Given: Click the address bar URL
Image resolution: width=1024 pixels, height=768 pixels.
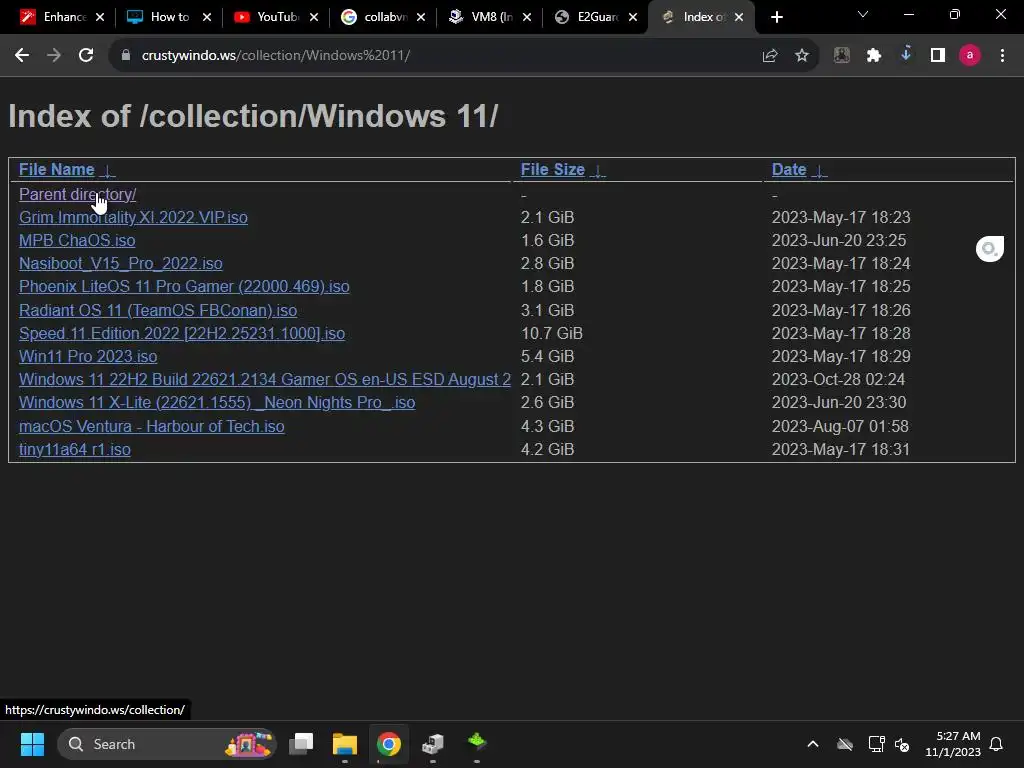Looking at the screenshot, I should click(276, 56).
